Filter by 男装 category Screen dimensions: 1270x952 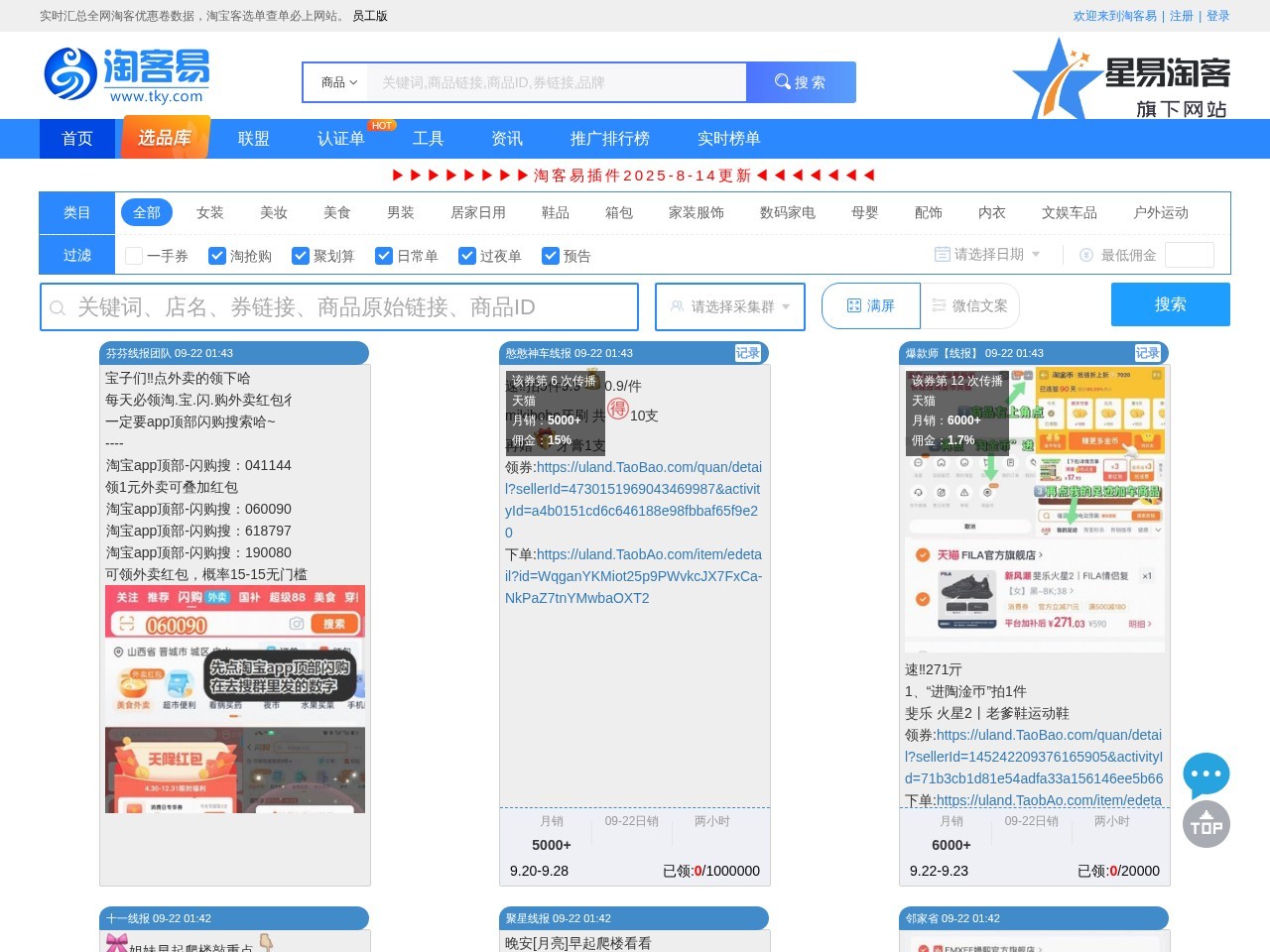click(x=401, y=212)
